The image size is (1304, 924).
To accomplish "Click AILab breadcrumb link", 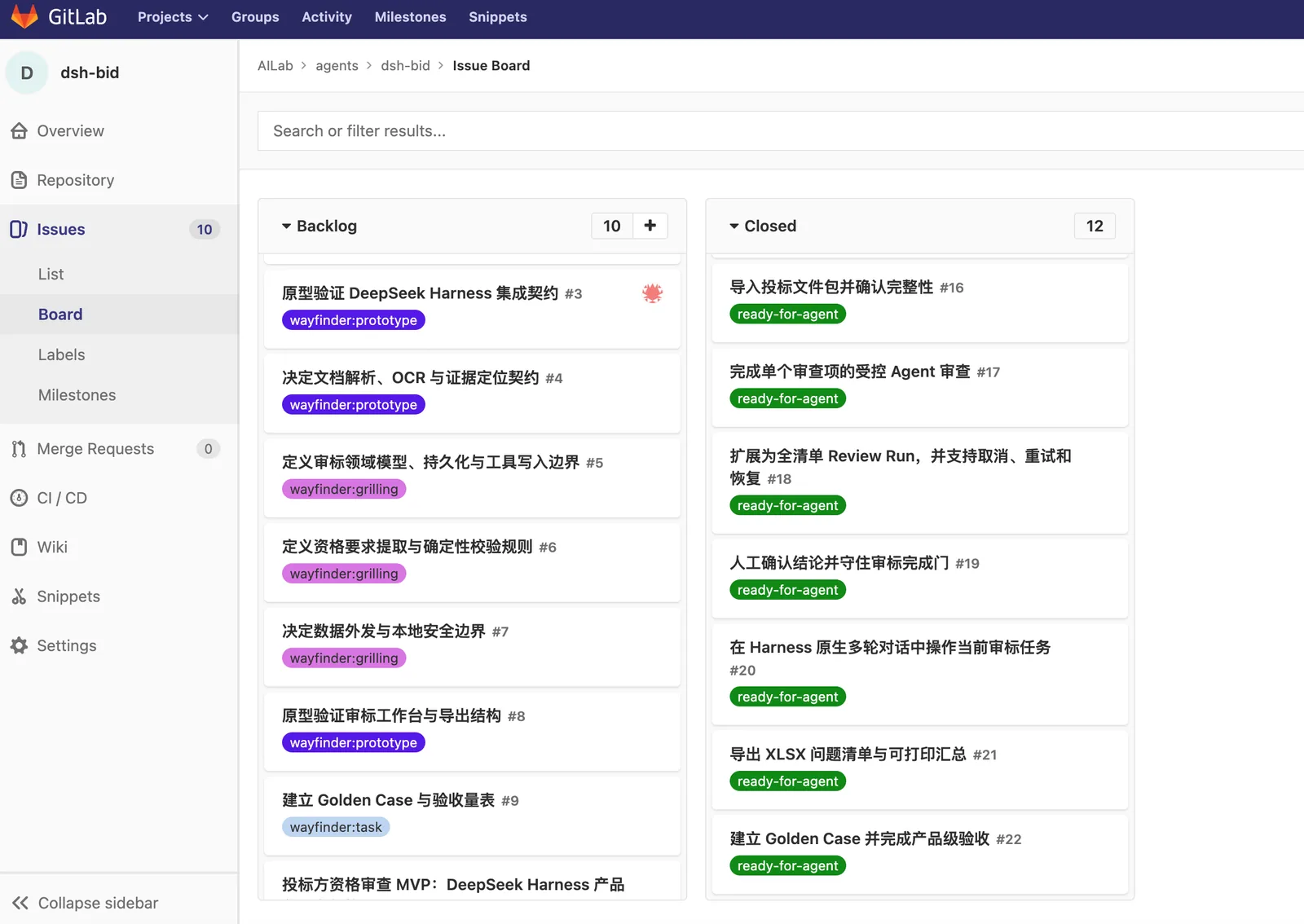I will pyautogui.click(x=275, y=66).
